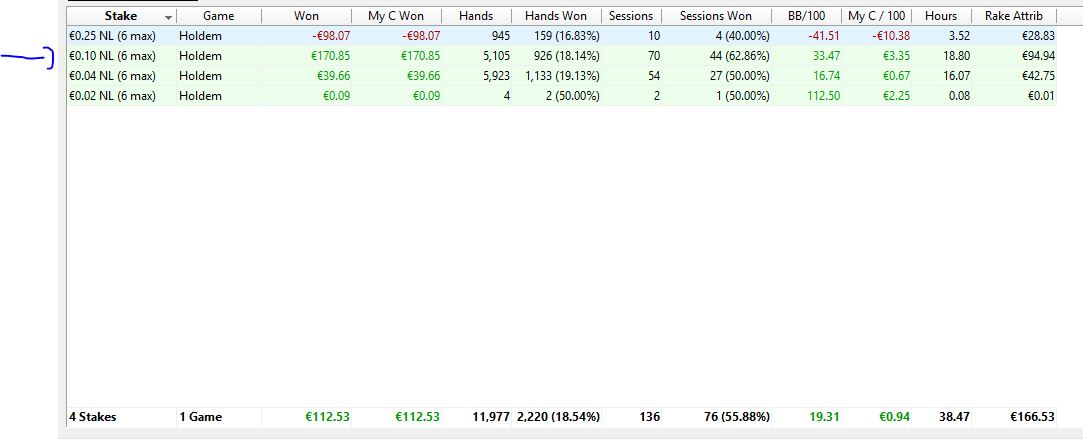The image size is (1083, 439).
Task: Click the 159 (16.83%) hands won cell
Action: 566,36
